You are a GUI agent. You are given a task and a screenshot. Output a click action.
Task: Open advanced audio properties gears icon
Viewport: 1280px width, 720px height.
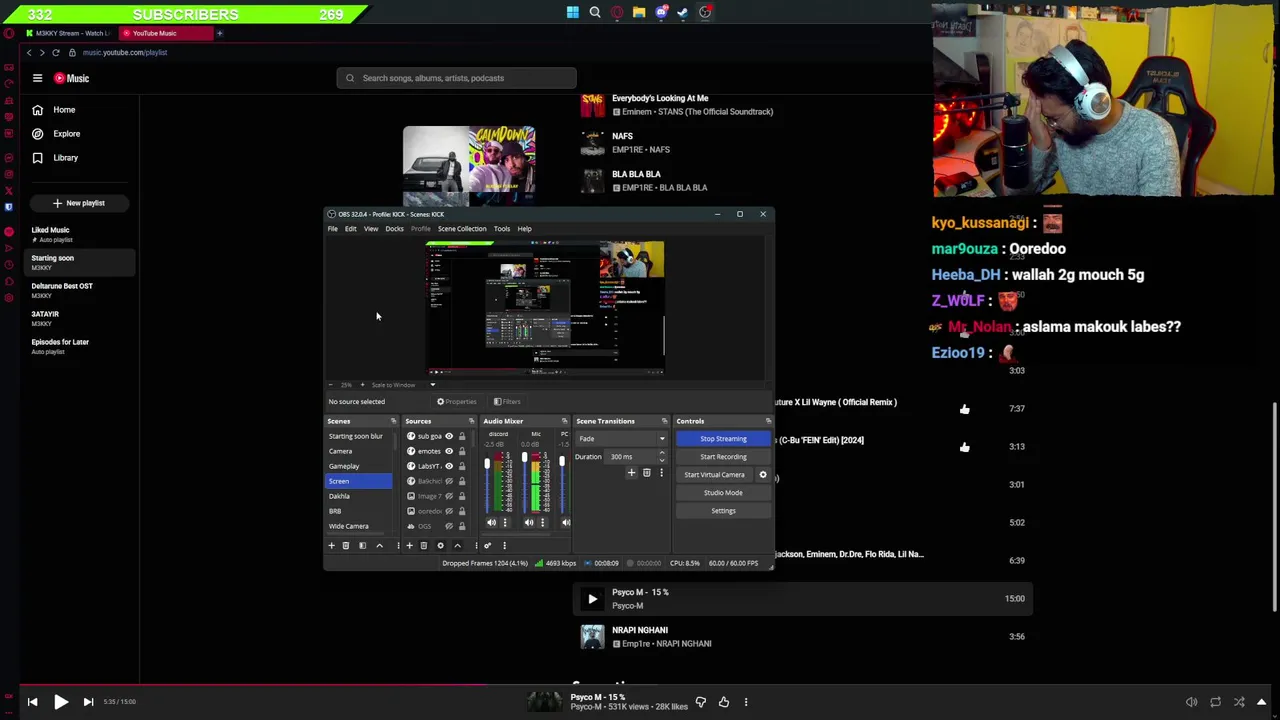[487, 546]
